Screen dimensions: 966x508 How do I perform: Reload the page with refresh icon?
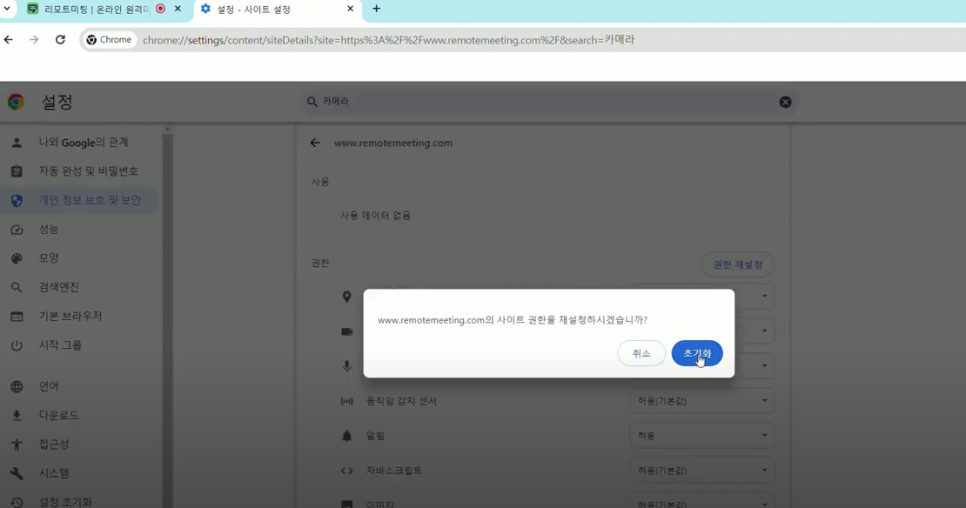60,40
